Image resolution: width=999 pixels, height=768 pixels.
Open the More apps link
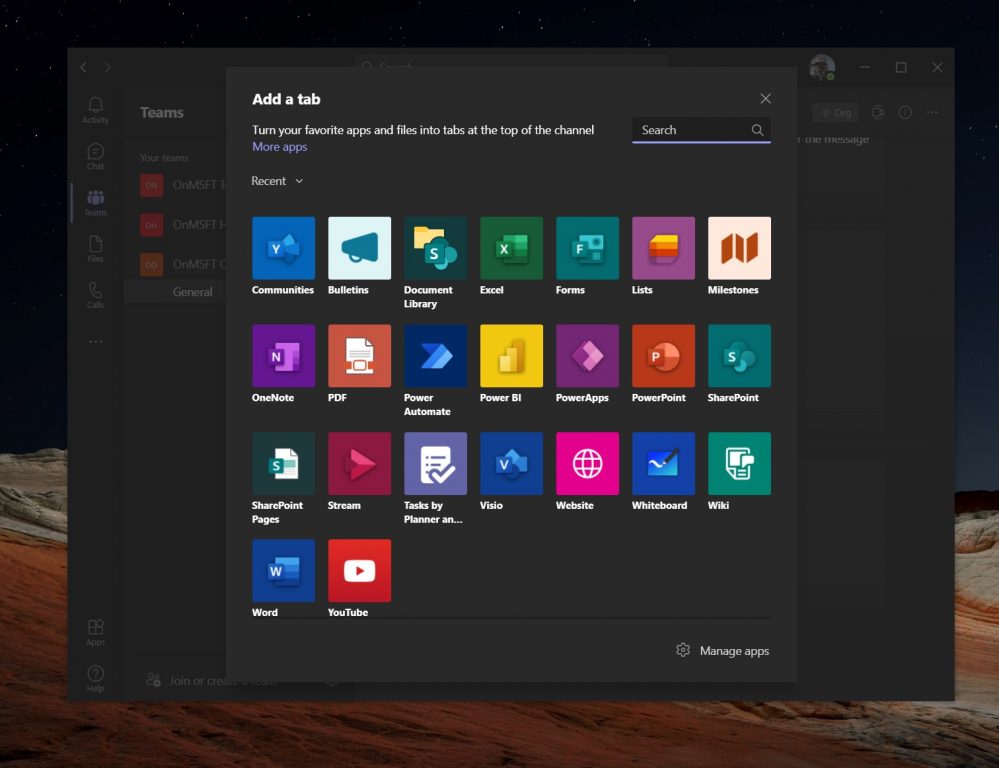pyautogui.click(x=280, y=147)
